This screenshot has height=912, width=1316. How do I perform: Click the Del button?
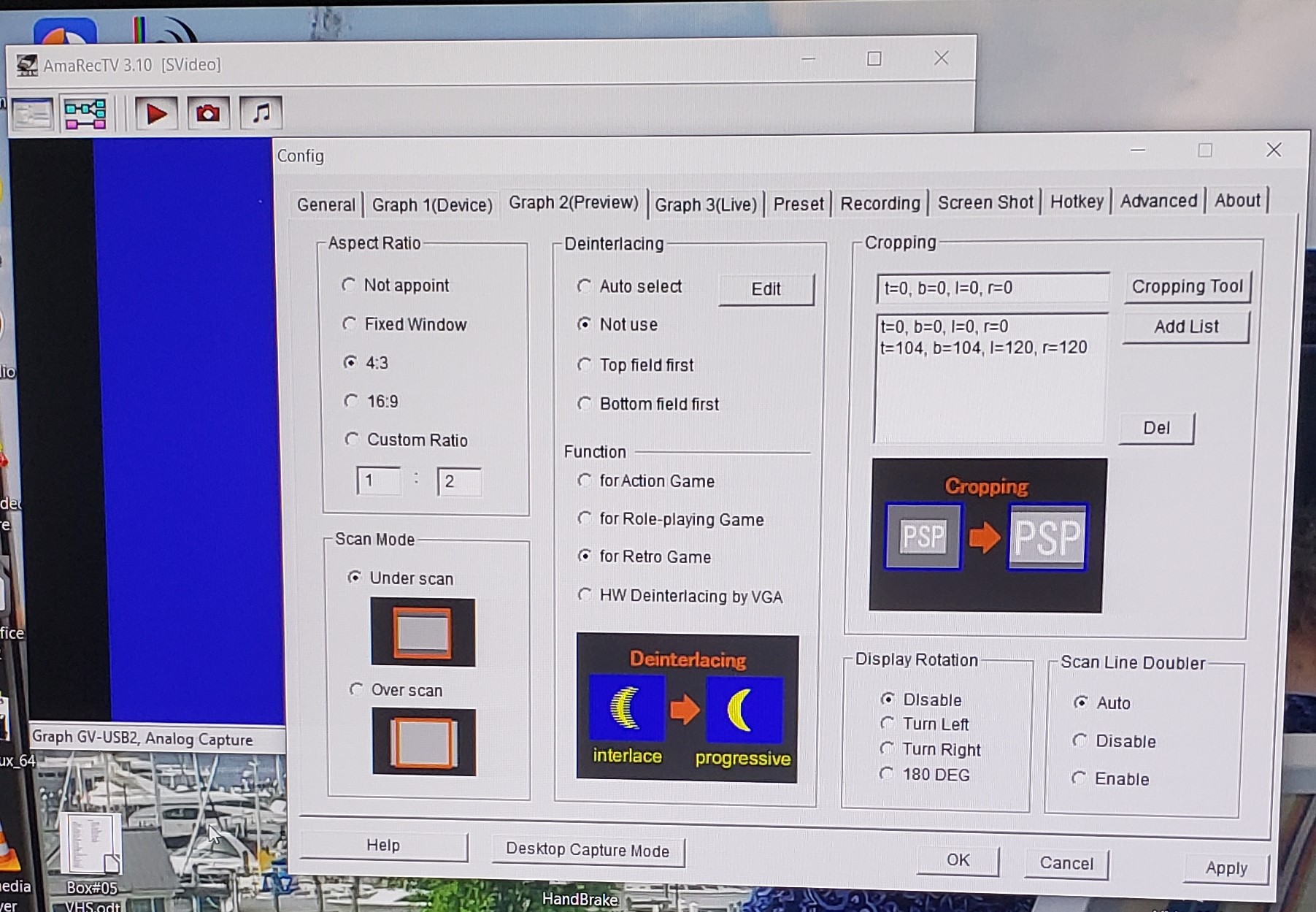click(x=1156, y=428)
